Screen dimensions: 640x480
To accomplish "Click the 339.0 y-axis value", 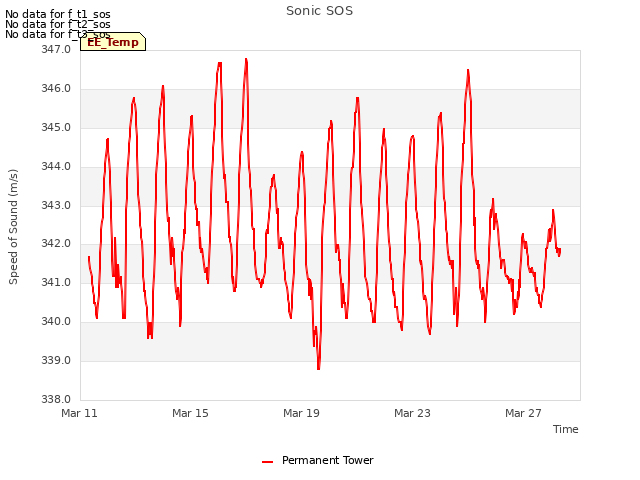I will [x=56, y=360].
